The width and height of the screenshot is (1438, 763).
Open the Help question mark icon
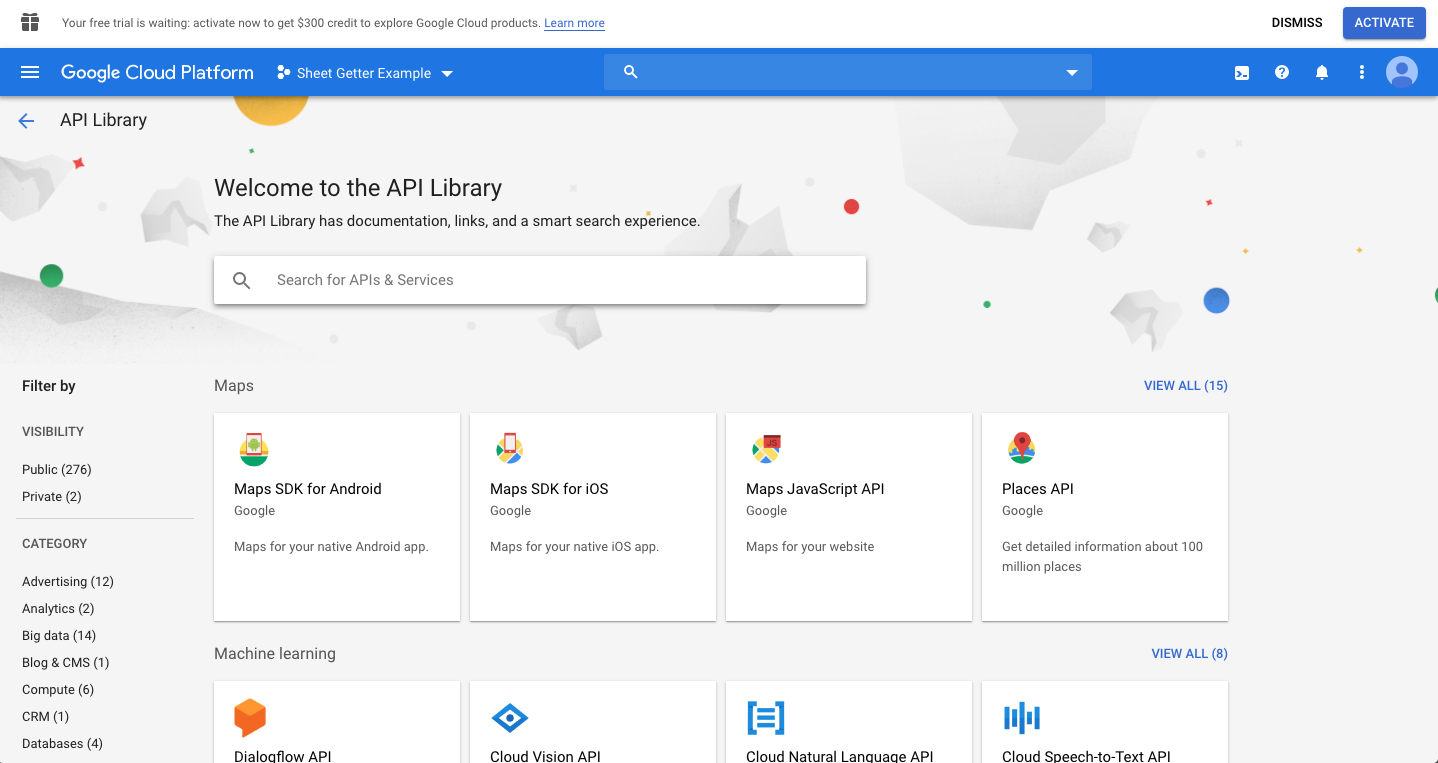click(1282, 73)
